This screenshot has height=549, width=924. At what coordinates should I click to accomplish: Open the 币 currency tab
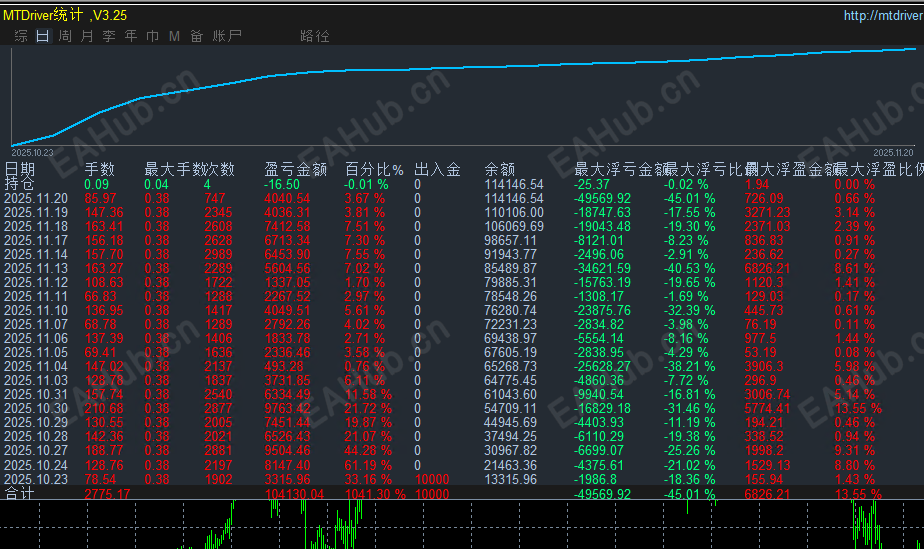click(x=153, y=36)
